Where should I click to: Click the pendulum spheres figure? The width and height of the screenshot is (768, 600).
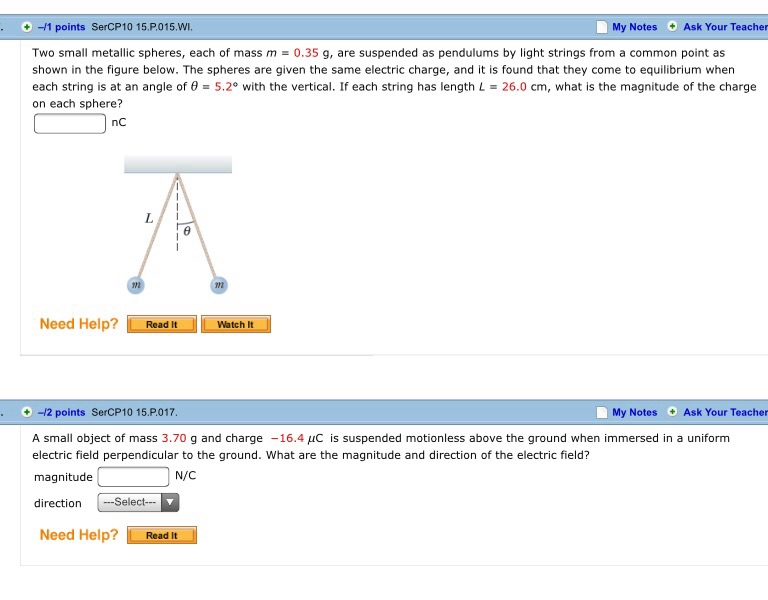click(178, 225)
